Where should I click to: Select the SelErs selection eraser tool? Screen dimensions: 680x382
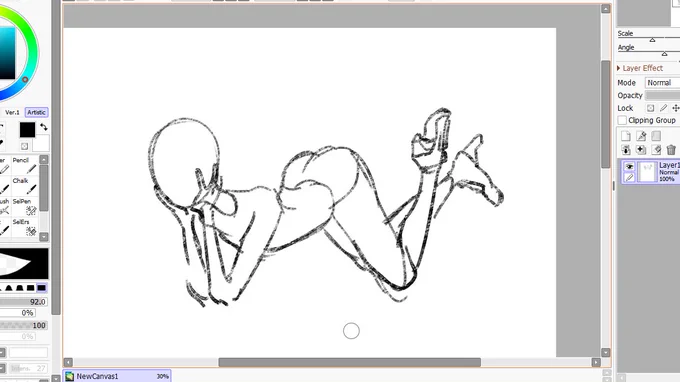[x=25, y=227]
